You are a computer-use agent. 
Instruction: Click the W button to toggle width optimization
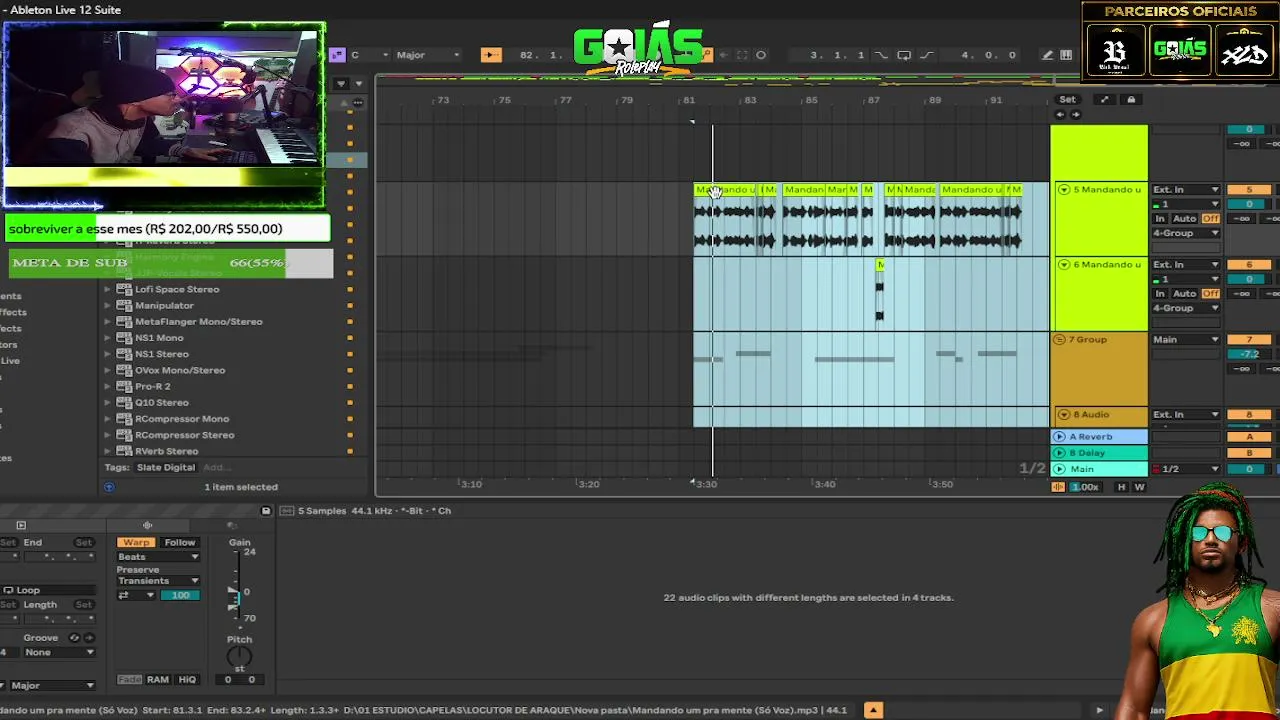pyautogui.click(x=1139, y=487)
